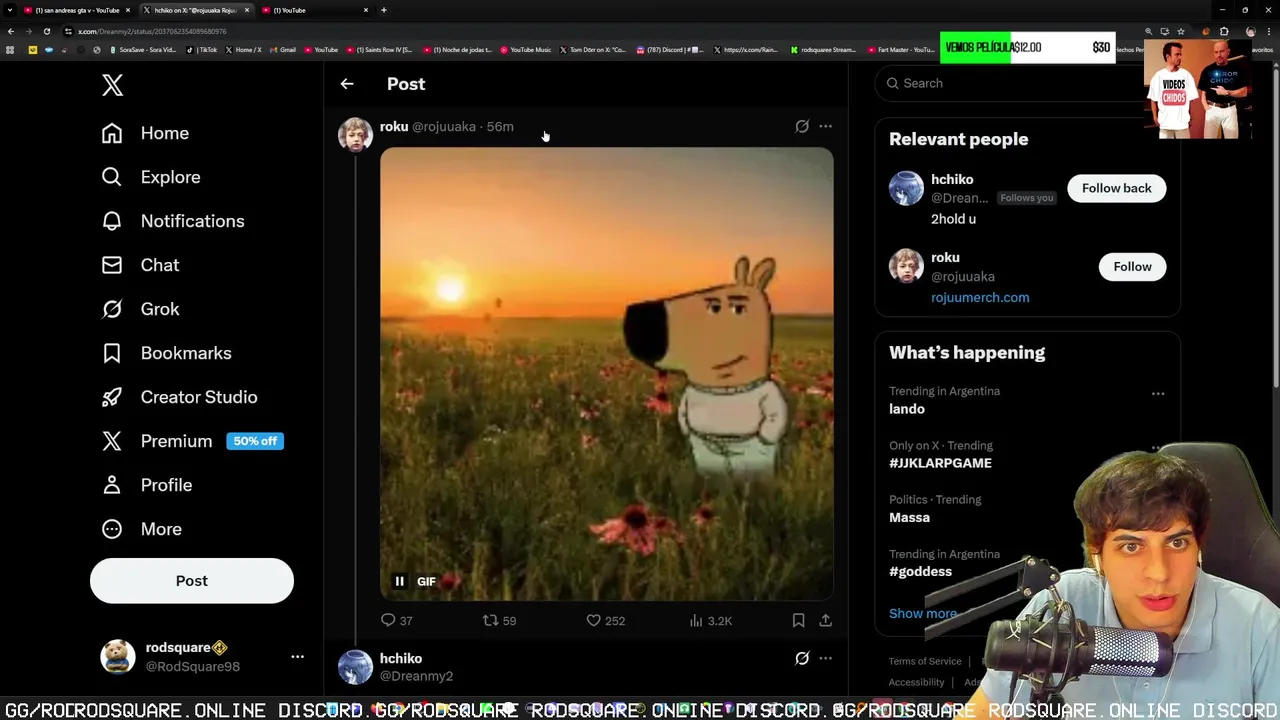Click the browser back button
The width and height of the screenshot is (1280, 720).
tap(11, 31)
